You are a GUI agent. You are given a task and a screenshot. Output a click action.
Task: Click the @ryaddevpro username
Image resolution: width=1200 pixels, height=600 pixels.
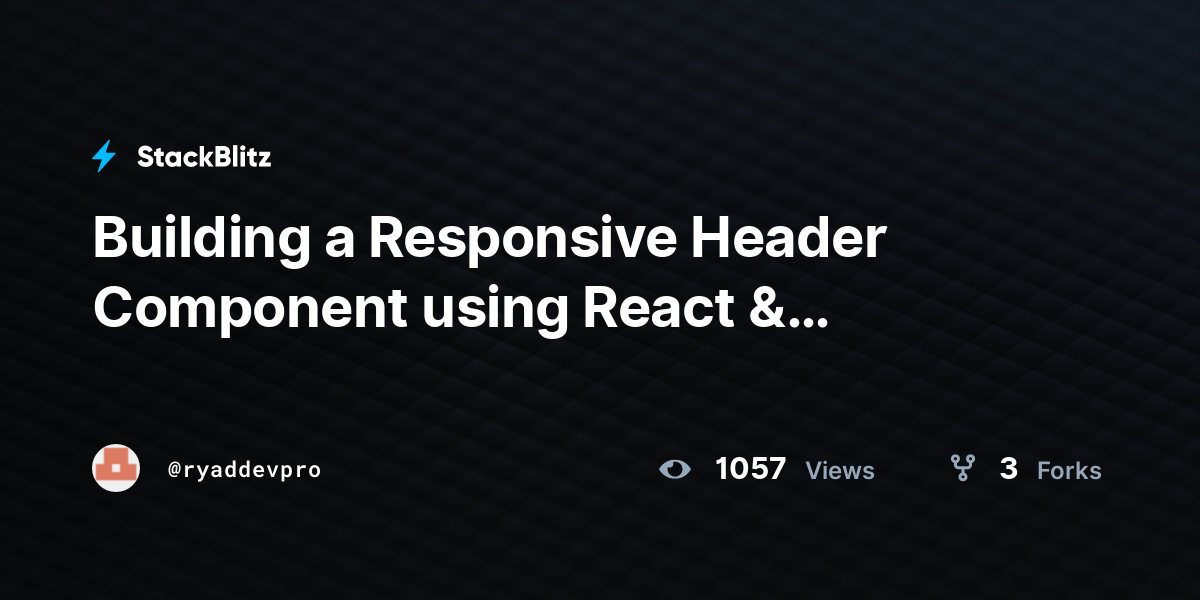click(x=245, y=469)
